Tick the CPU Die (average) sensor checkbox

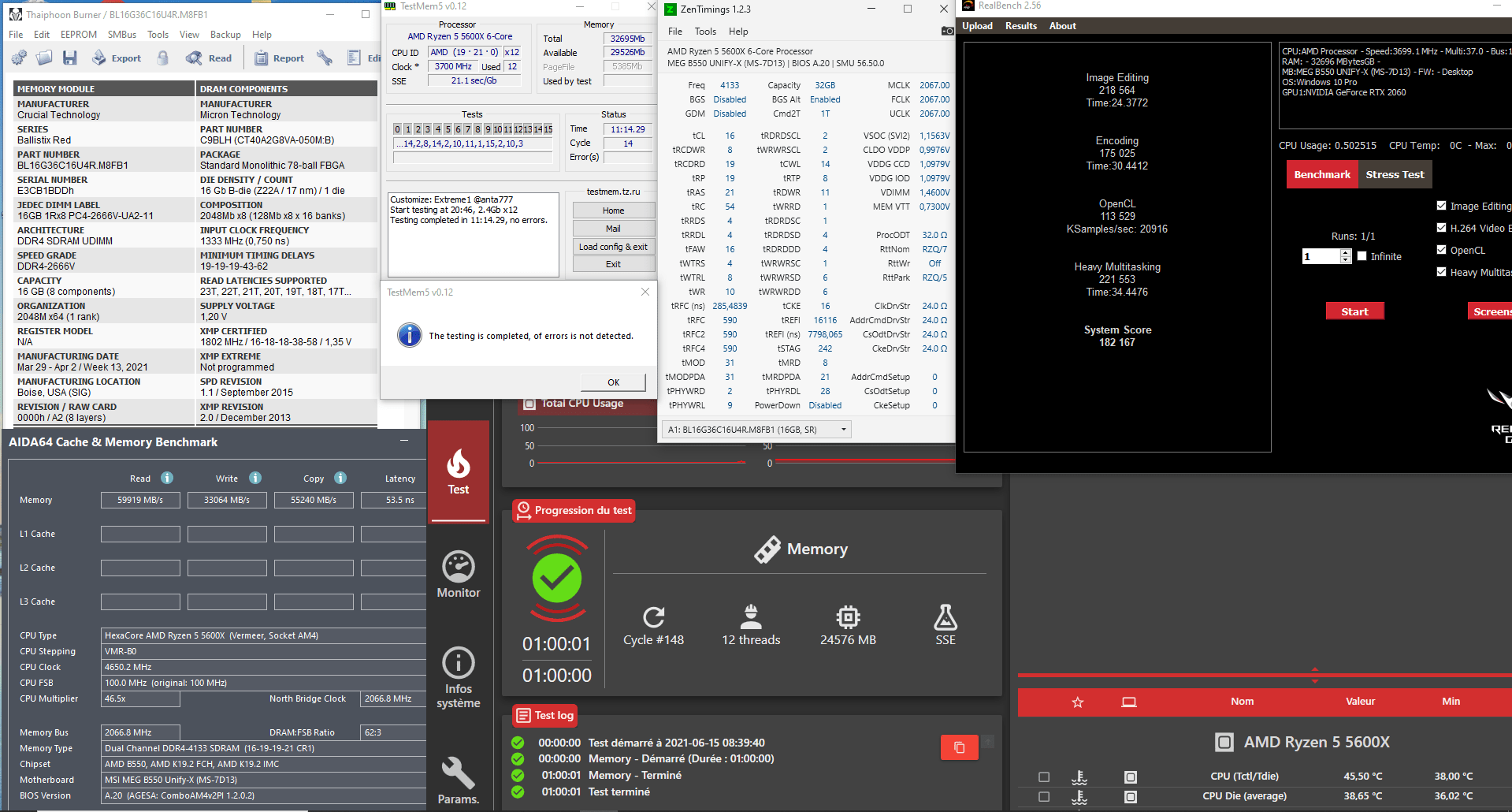pyautogui.click(x=1044, y=796)
